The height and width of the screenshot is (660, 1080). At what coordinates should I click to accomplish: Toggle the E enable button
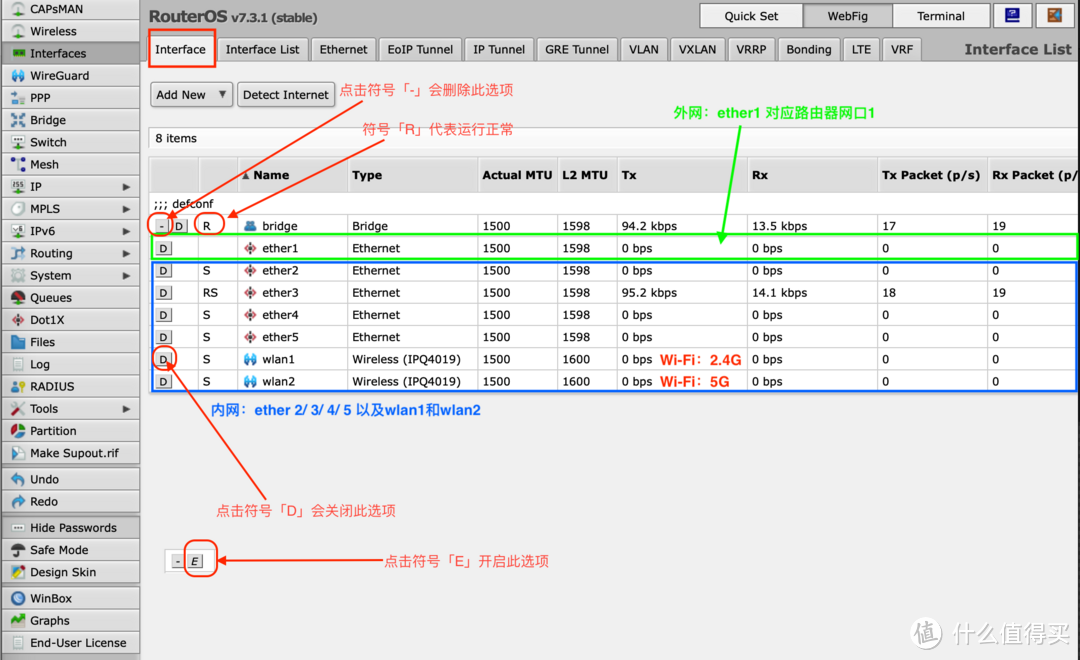click(x=195, y=561)
